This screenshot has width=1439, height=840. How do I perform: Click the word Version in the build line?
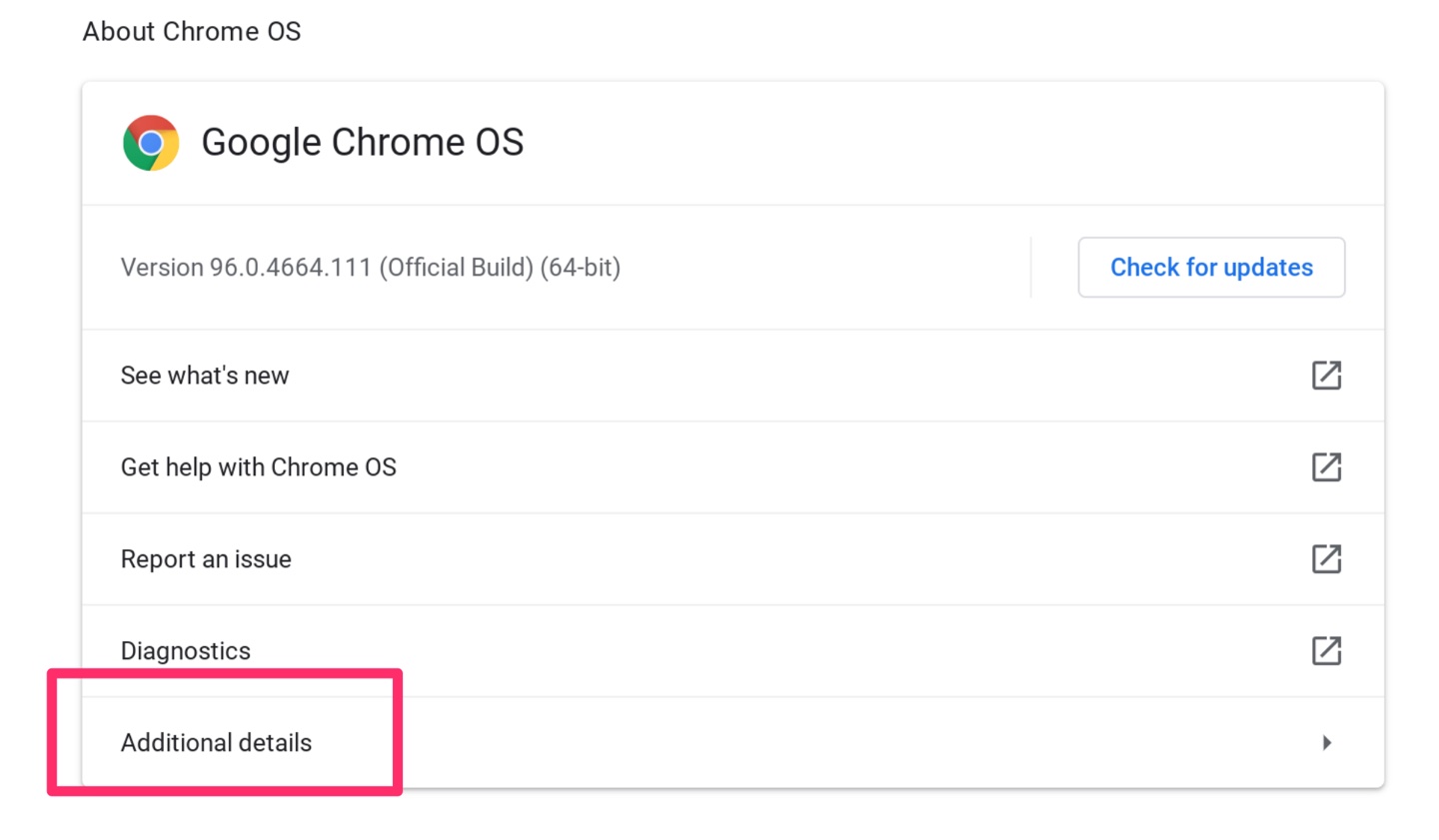pyautogui.click(x=162, y=268)
